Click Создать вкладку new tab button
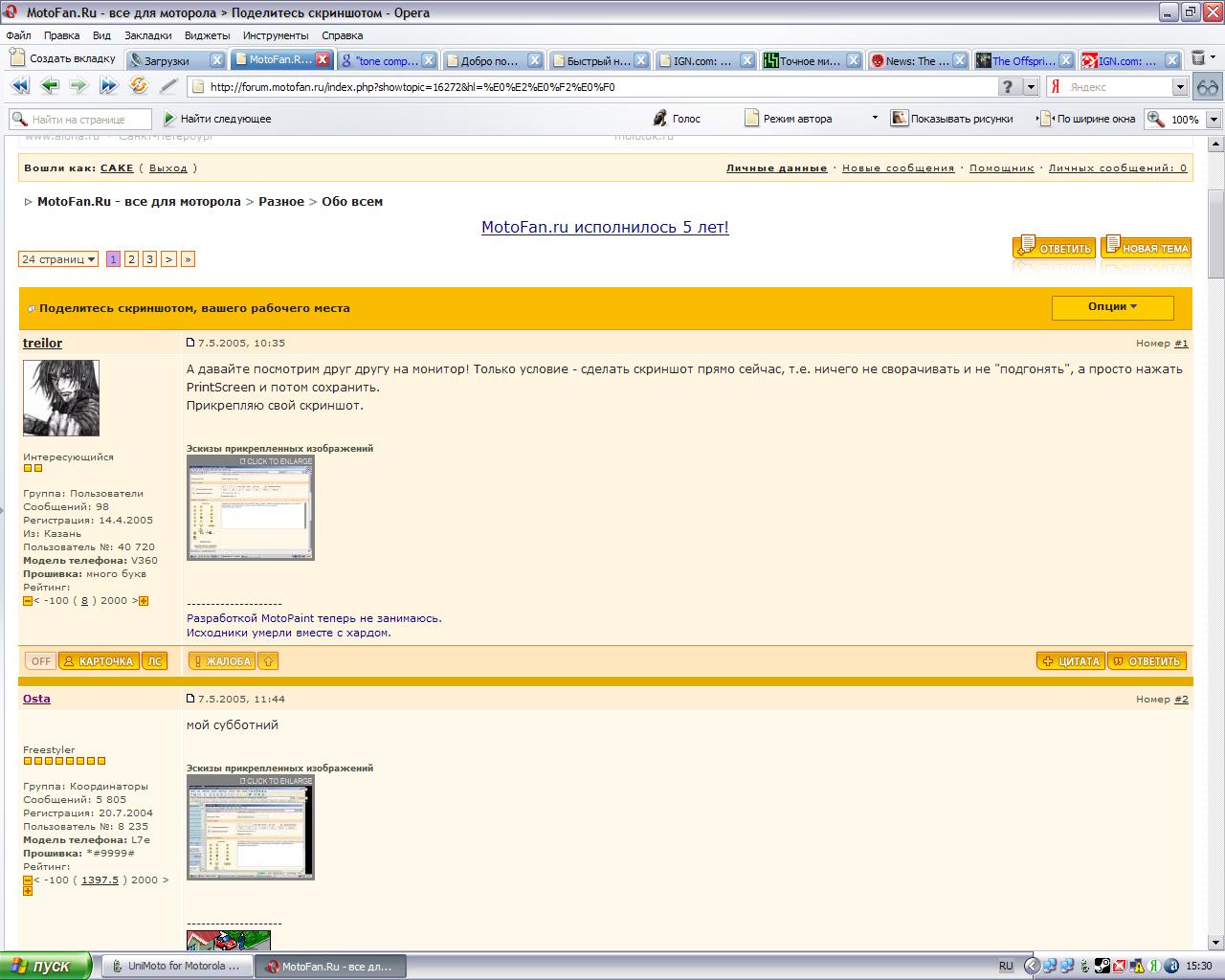 point(62,58)
